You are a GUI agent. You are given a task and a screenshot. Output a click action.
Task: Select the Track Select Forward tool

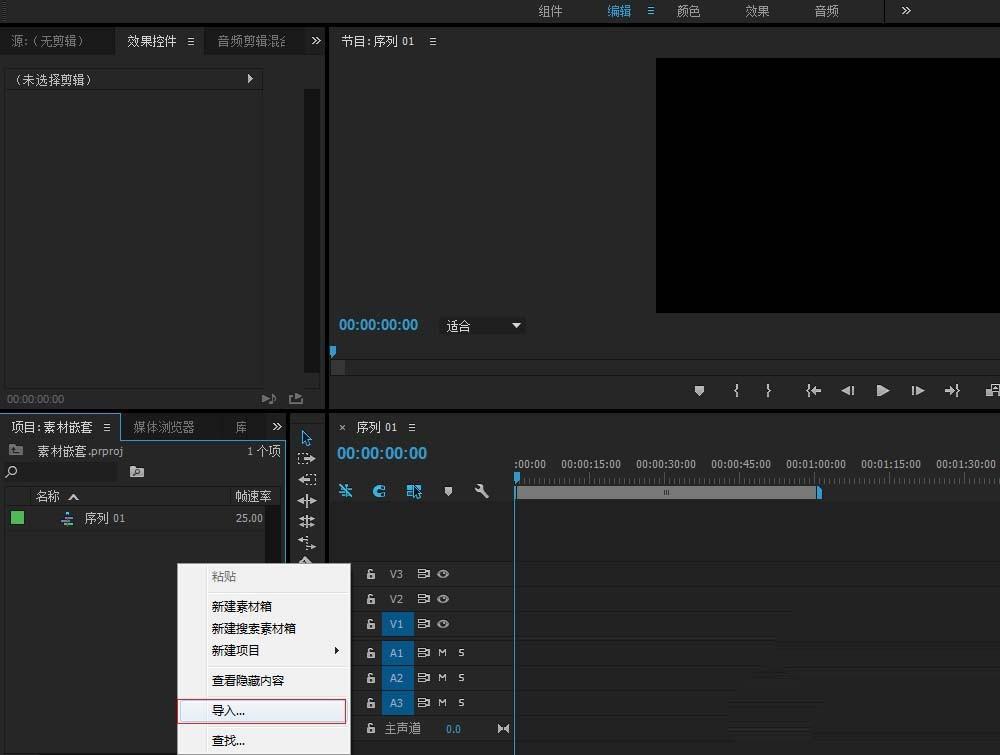pyautogui.click(x=307, y=459)
